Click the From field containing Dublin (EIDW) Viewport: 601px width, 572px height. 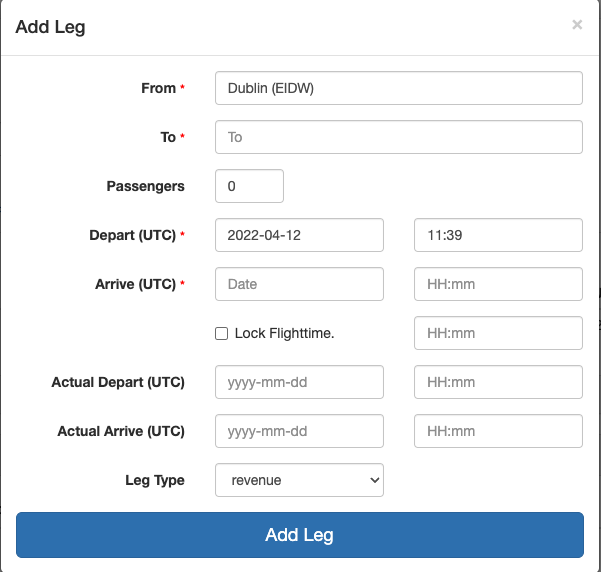click(x=398, y=88)
